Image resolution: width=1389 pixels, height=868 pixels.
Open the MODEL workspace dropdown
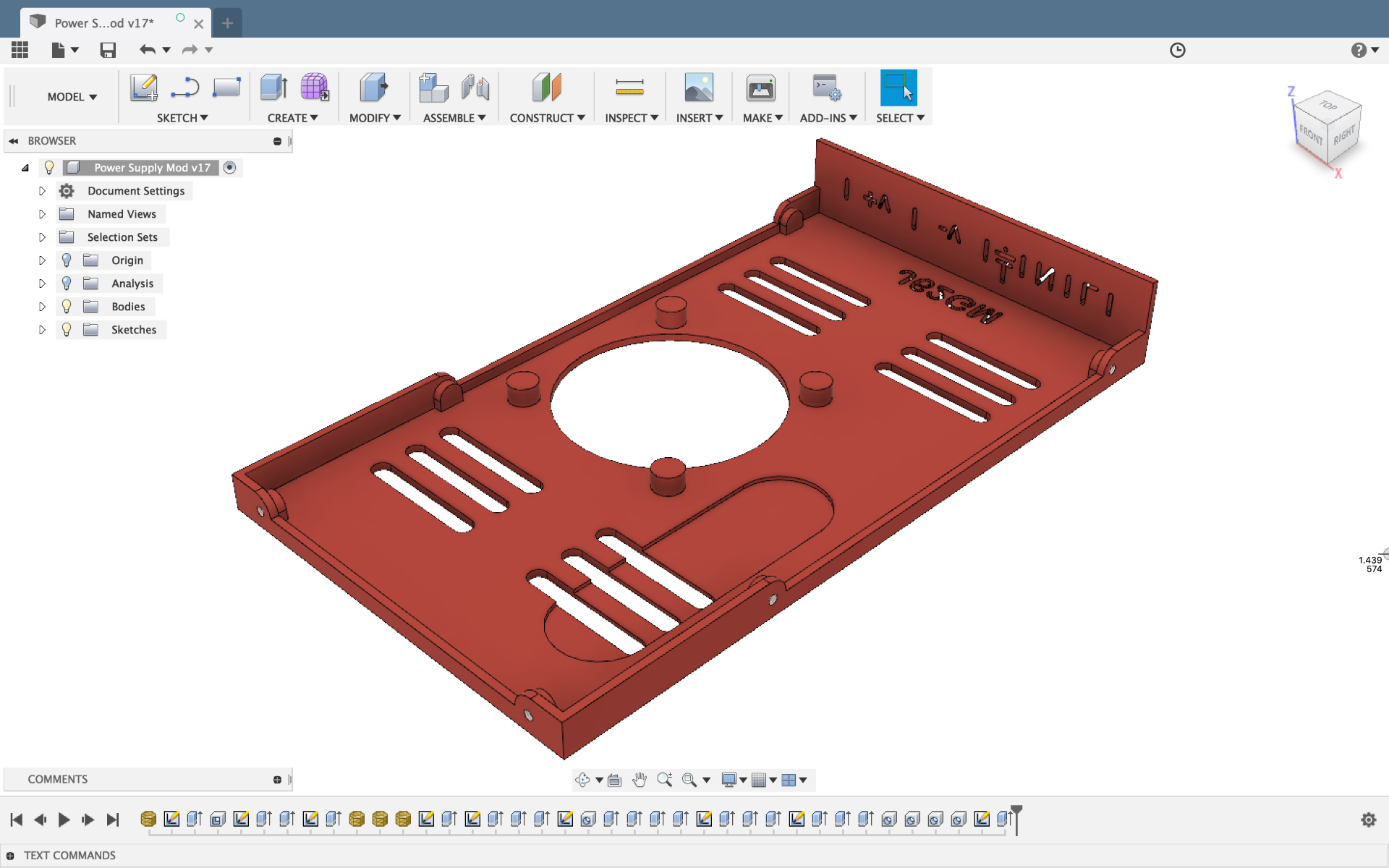[72, 97]
